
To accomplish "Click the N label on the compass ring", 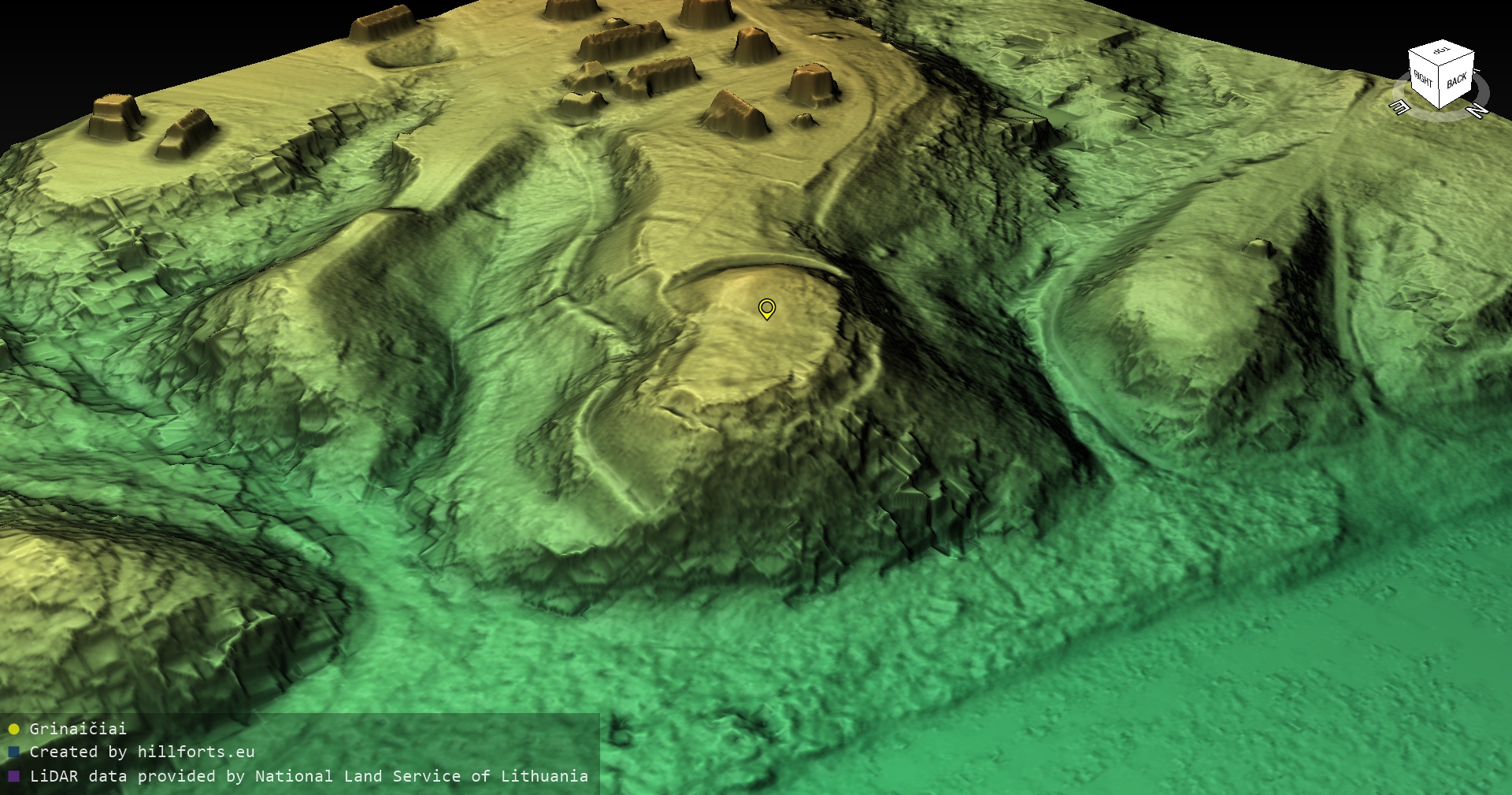I will coord(1478,111).
